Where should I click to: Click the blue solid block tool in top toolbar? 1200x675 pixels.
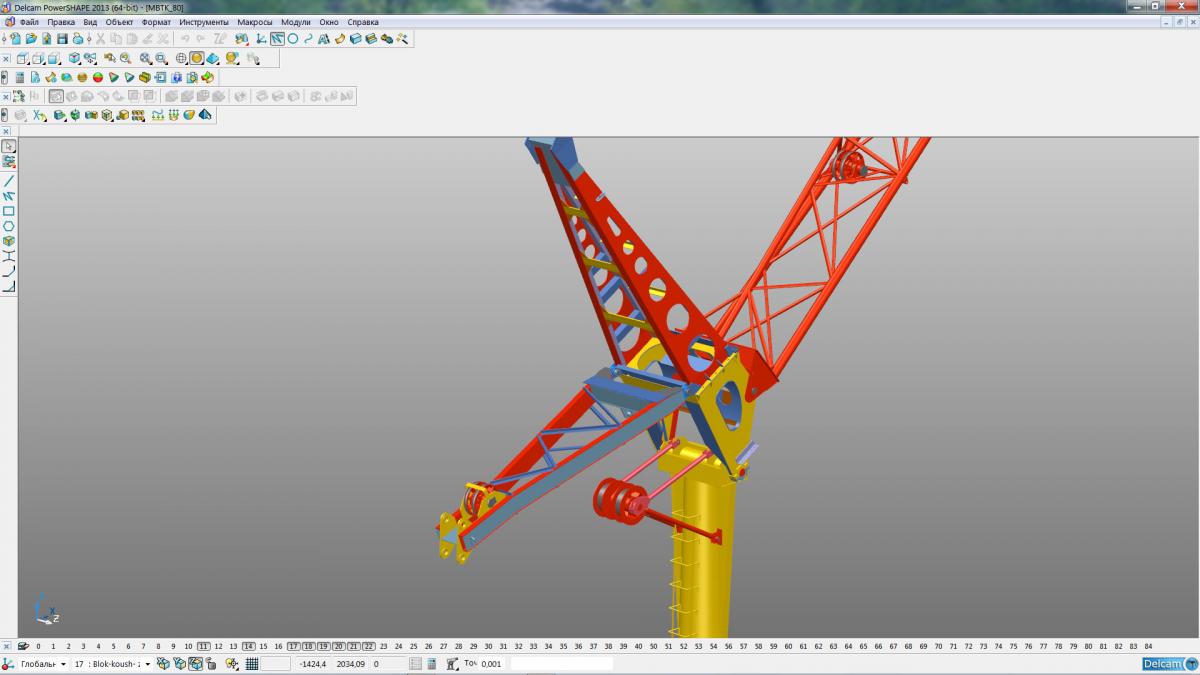[x=356, y=38]
